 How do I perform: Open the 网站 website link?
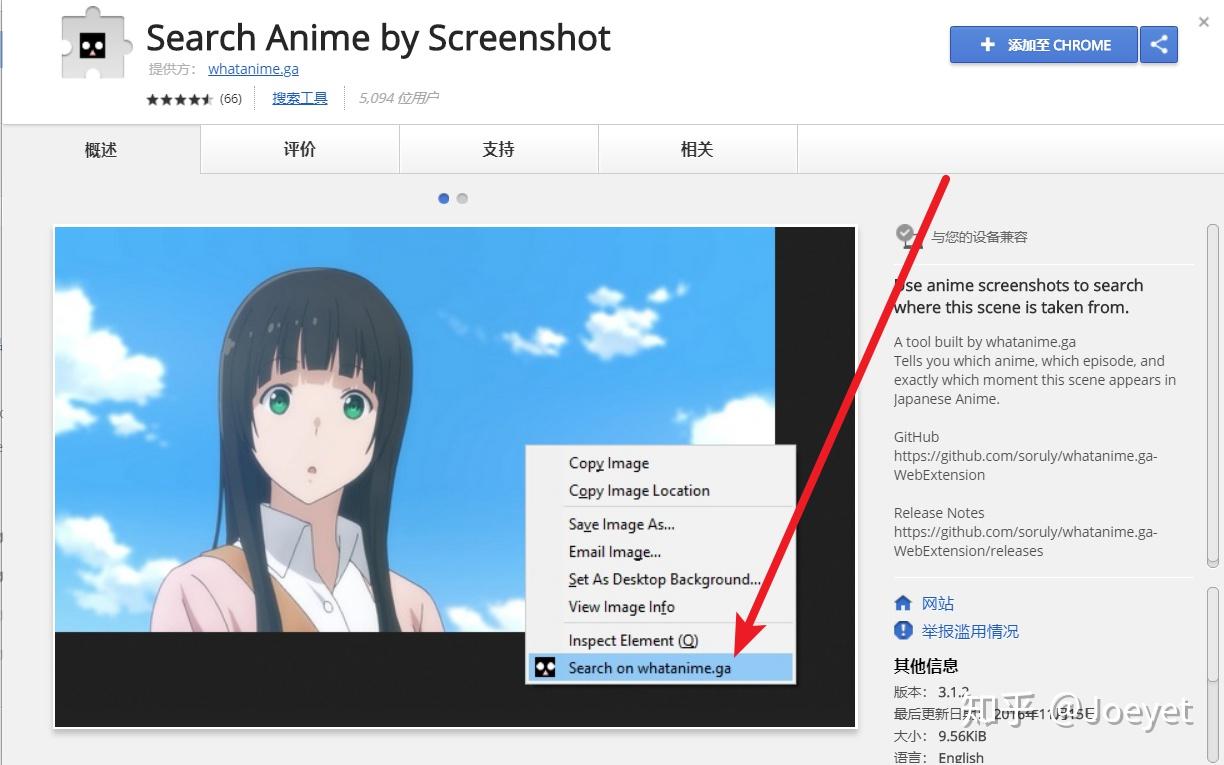tap(938, 603)
